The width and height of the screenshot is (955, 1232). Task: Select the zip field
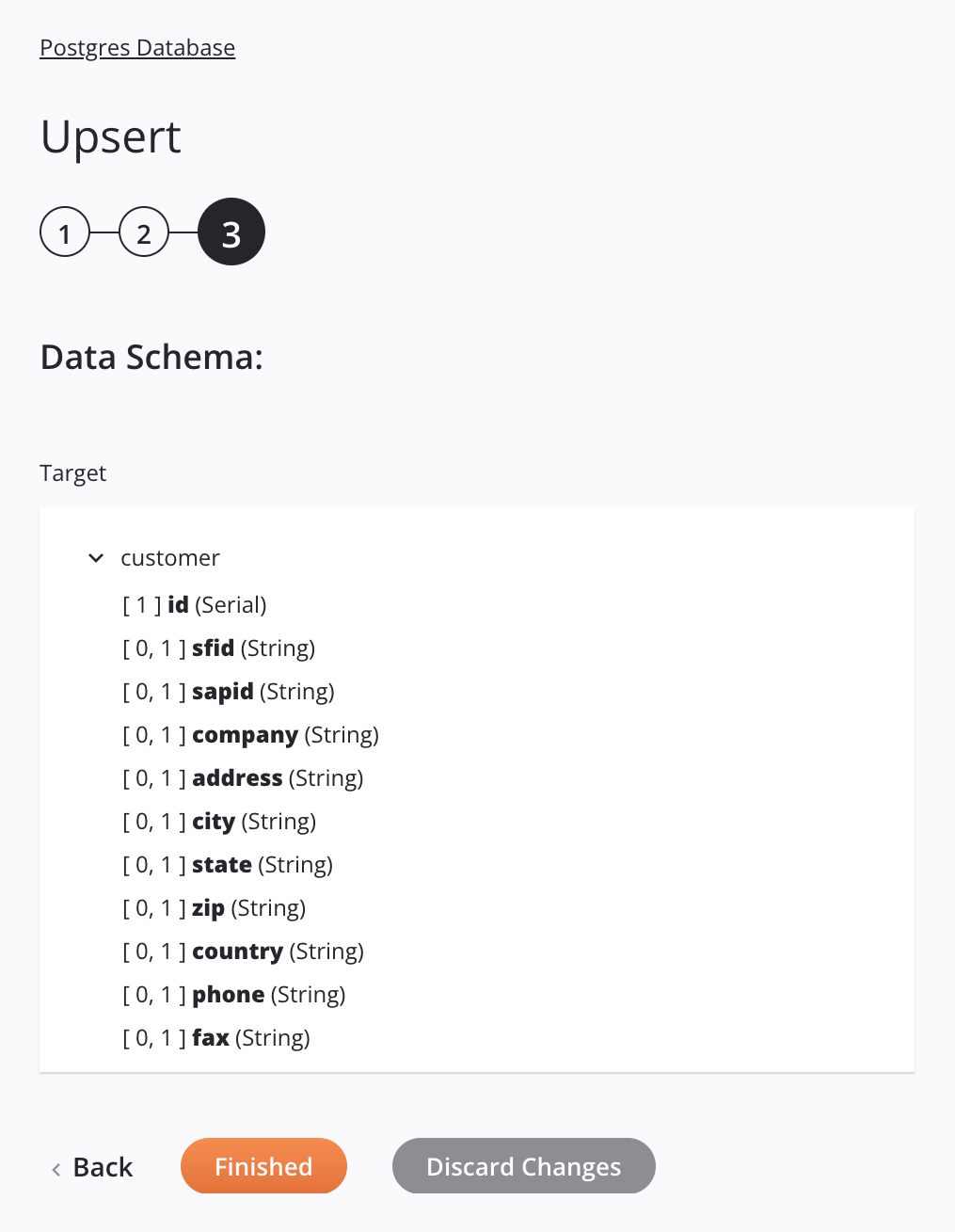point(213,907)
